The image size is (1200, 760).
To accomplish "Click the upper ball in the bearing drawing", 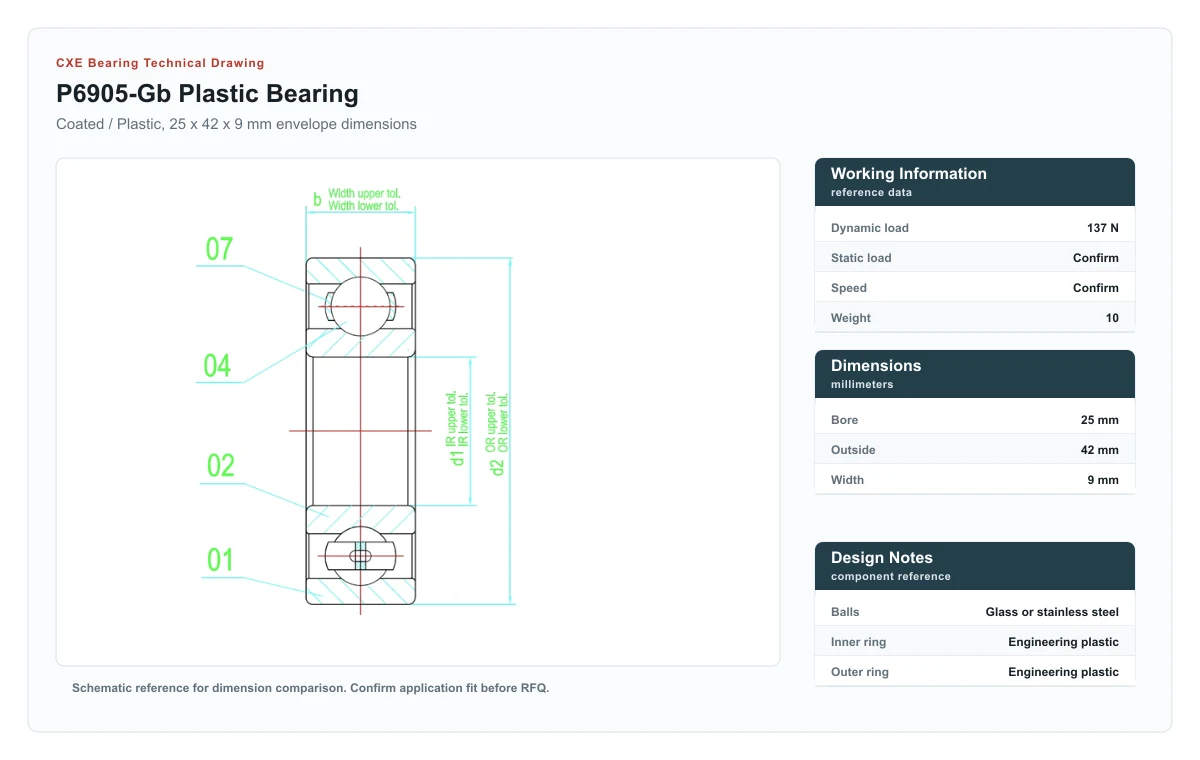I will coord(361,305).
